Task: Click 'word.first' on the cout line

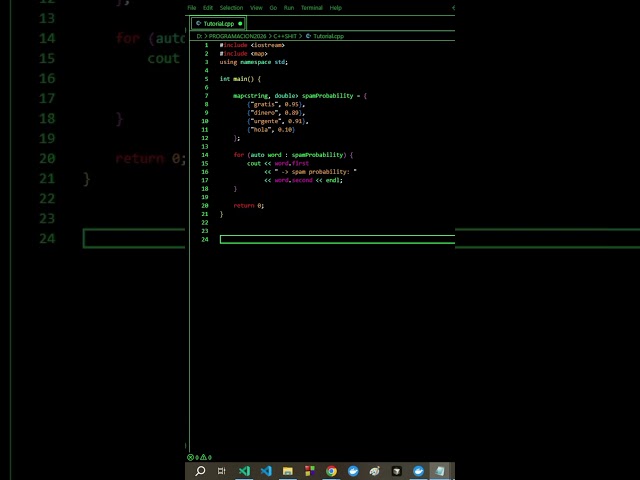Action: pos(291,163)
